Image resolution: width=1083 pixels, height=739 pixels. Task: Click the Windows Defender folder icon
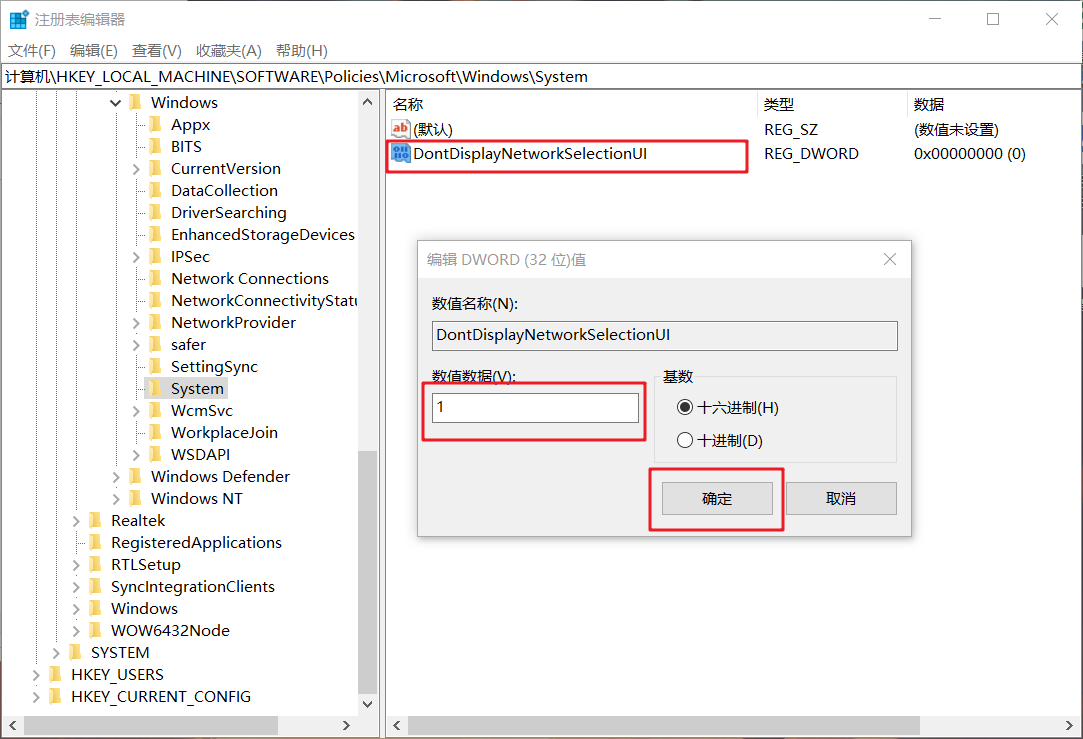135,477
